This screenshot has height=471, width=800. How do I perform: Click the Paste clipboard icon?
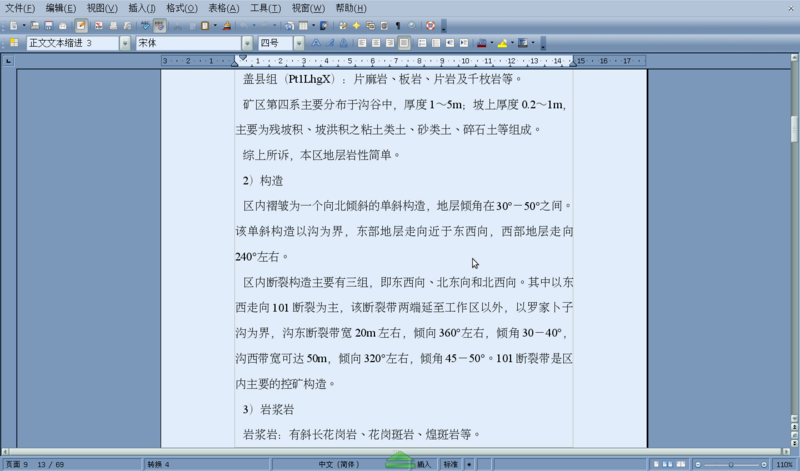click(205, 26)
